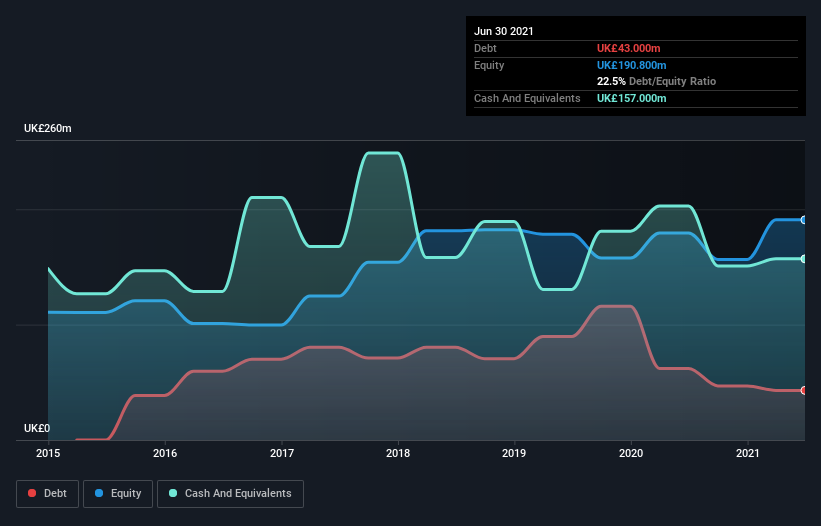Select the blue Equity endpoint marker
The image size is (821, 526).
(804, 220)
